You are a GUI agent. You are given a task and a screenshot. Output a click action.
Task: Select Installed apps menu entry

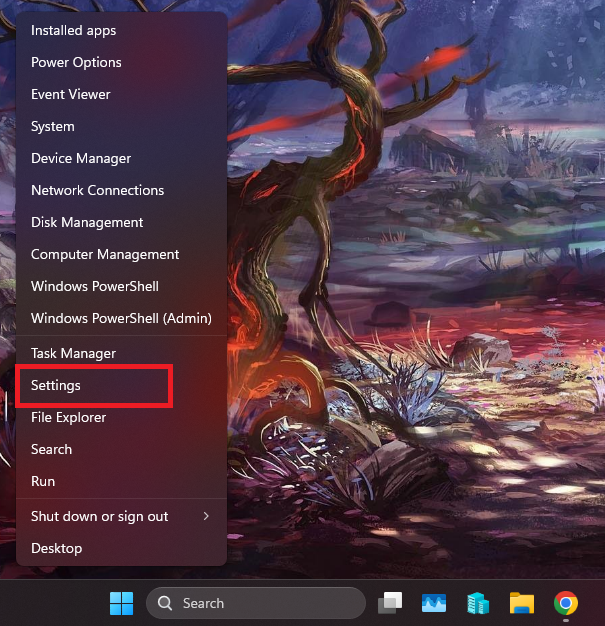[x=73, y=30]
